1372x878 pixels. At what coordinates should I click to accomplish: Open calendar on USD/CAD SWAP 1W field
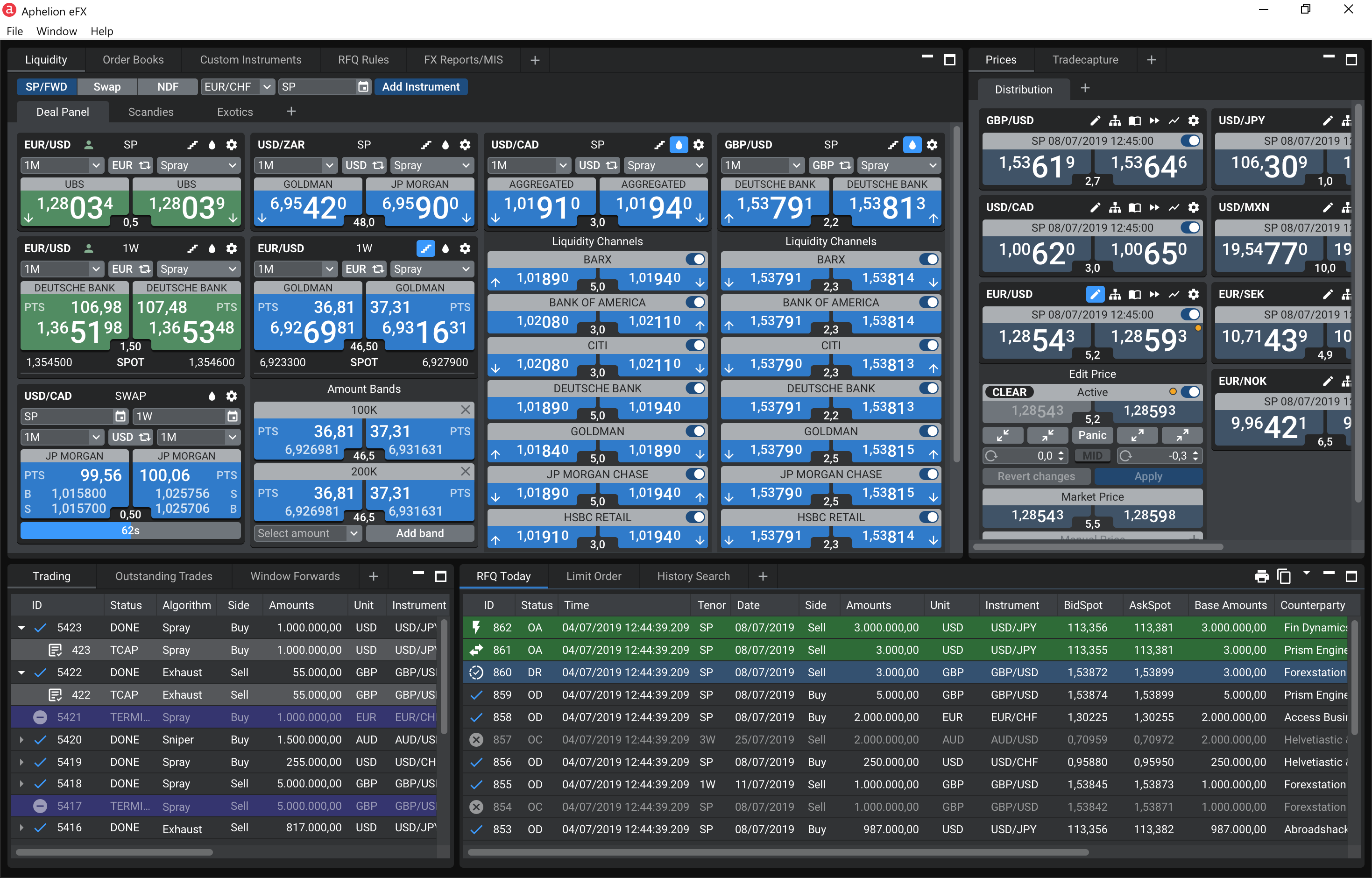233,417
